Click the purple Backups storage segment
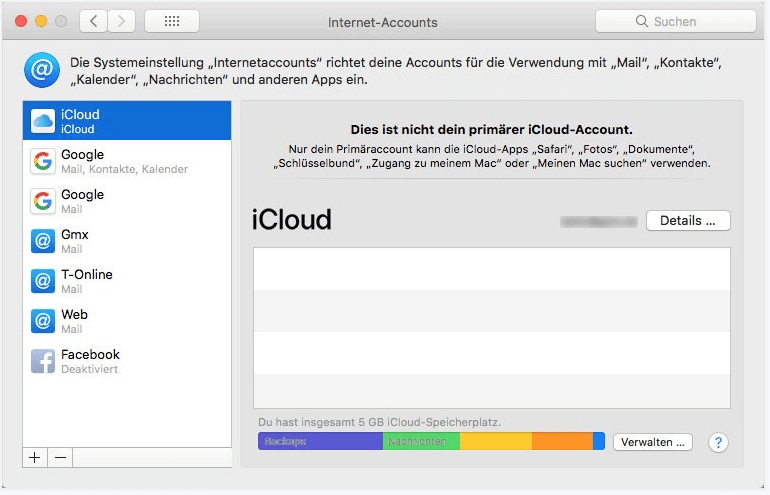The width and height of the screenshot is (770, 495). tap(319, 441)
